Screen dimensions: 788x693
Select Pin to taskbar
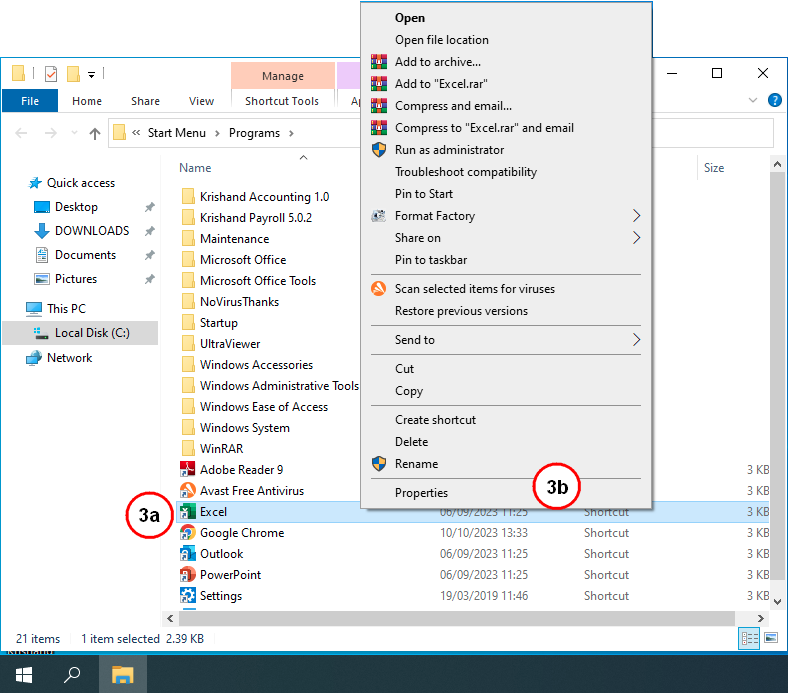point(506,260)
